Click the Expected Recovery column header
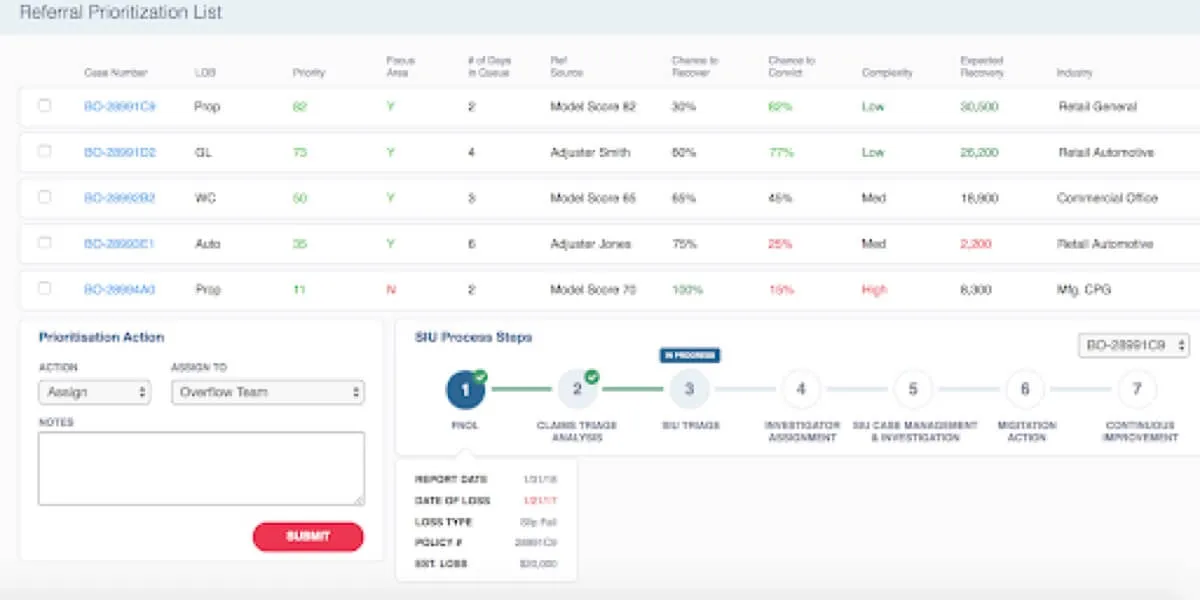Viewport: 1200px width, 600px height. point(981,67)
